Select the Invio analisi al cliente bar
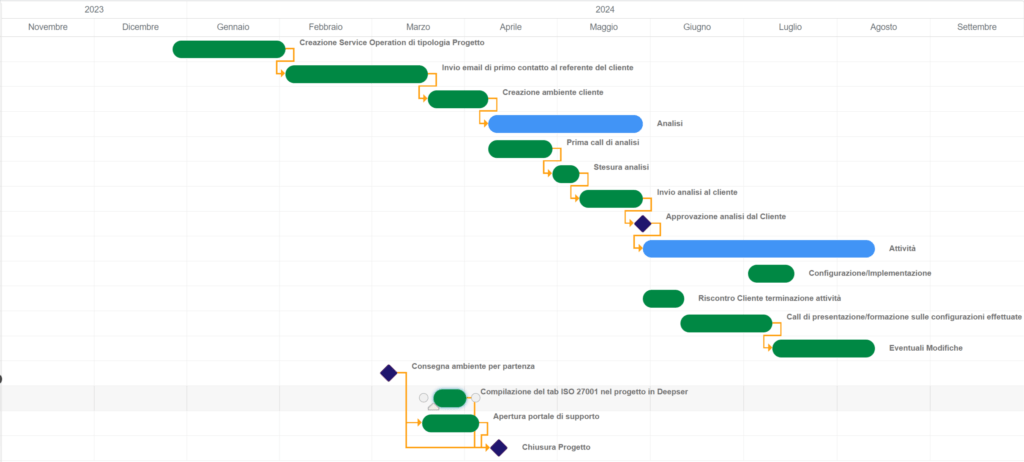Viewport: 1024px width, 462px height. (x=611, y=199)
